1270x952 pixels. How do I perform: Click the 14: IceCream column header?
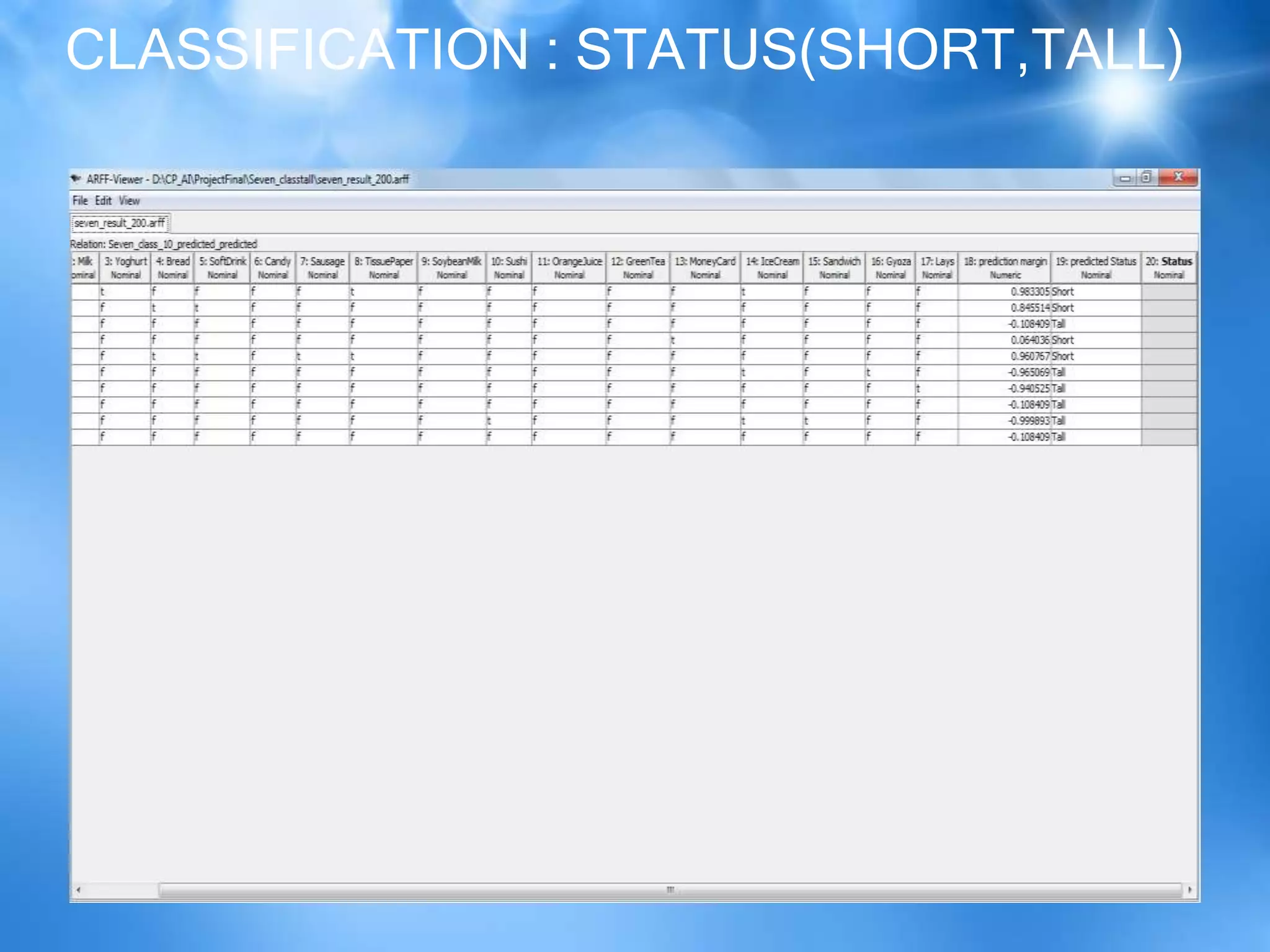772,268
